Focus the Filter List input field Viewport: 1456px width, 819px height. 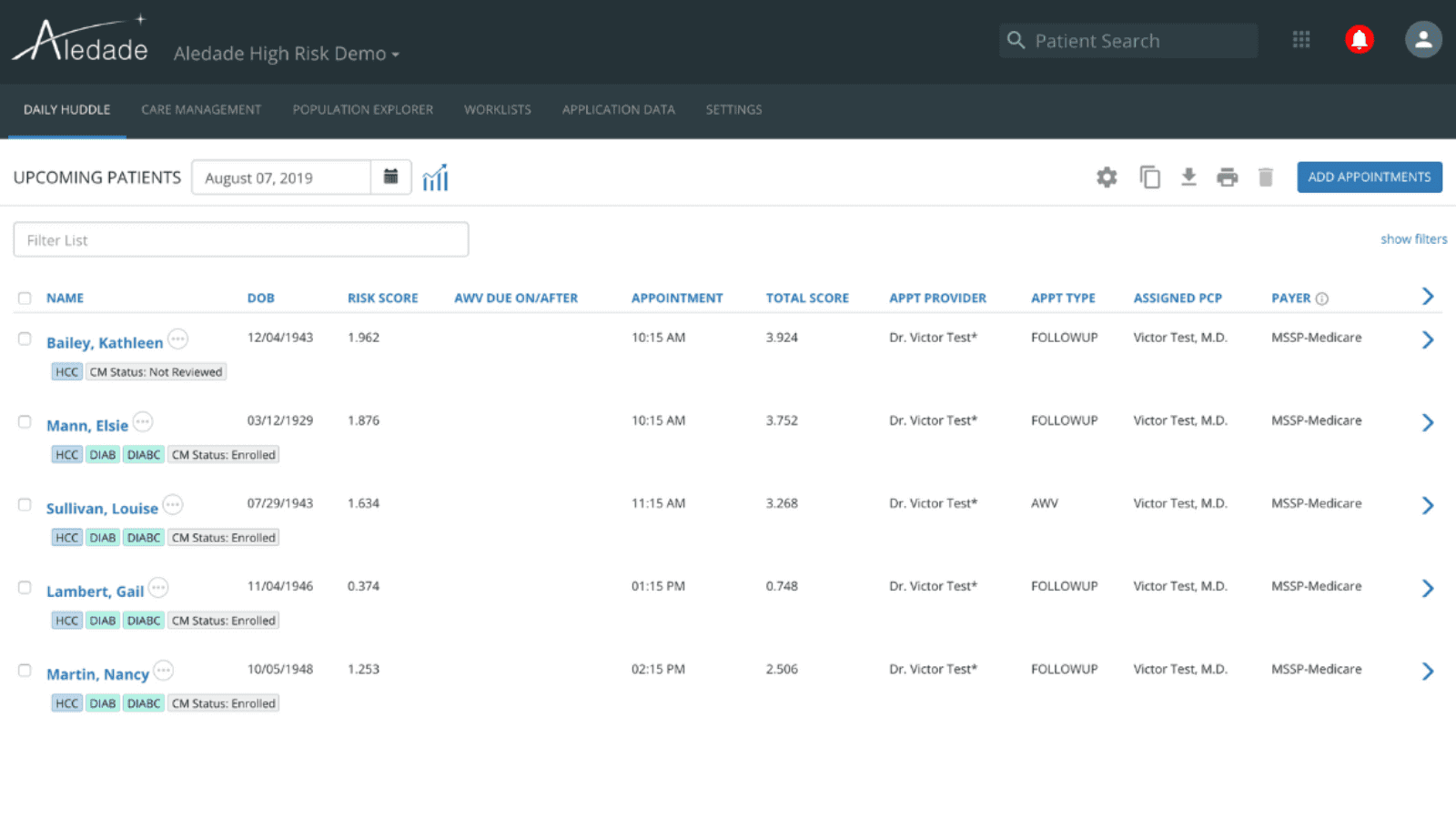point(241,239)
